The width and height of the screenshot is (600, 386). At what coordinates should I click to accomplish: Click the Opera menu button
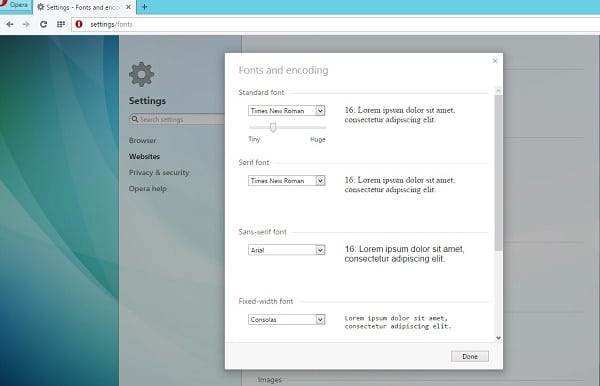[x=15, y=6]
